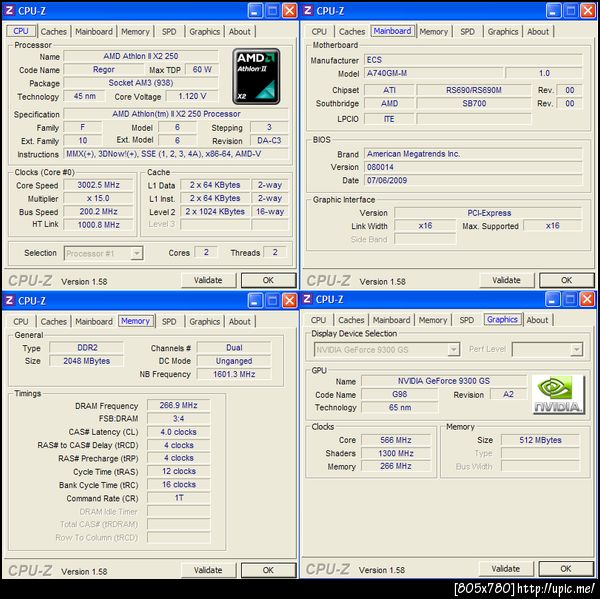Viewport: 600px width, 599px height.
Task: Click the BIOS Date value 07/06/2009
Action: 473,180
